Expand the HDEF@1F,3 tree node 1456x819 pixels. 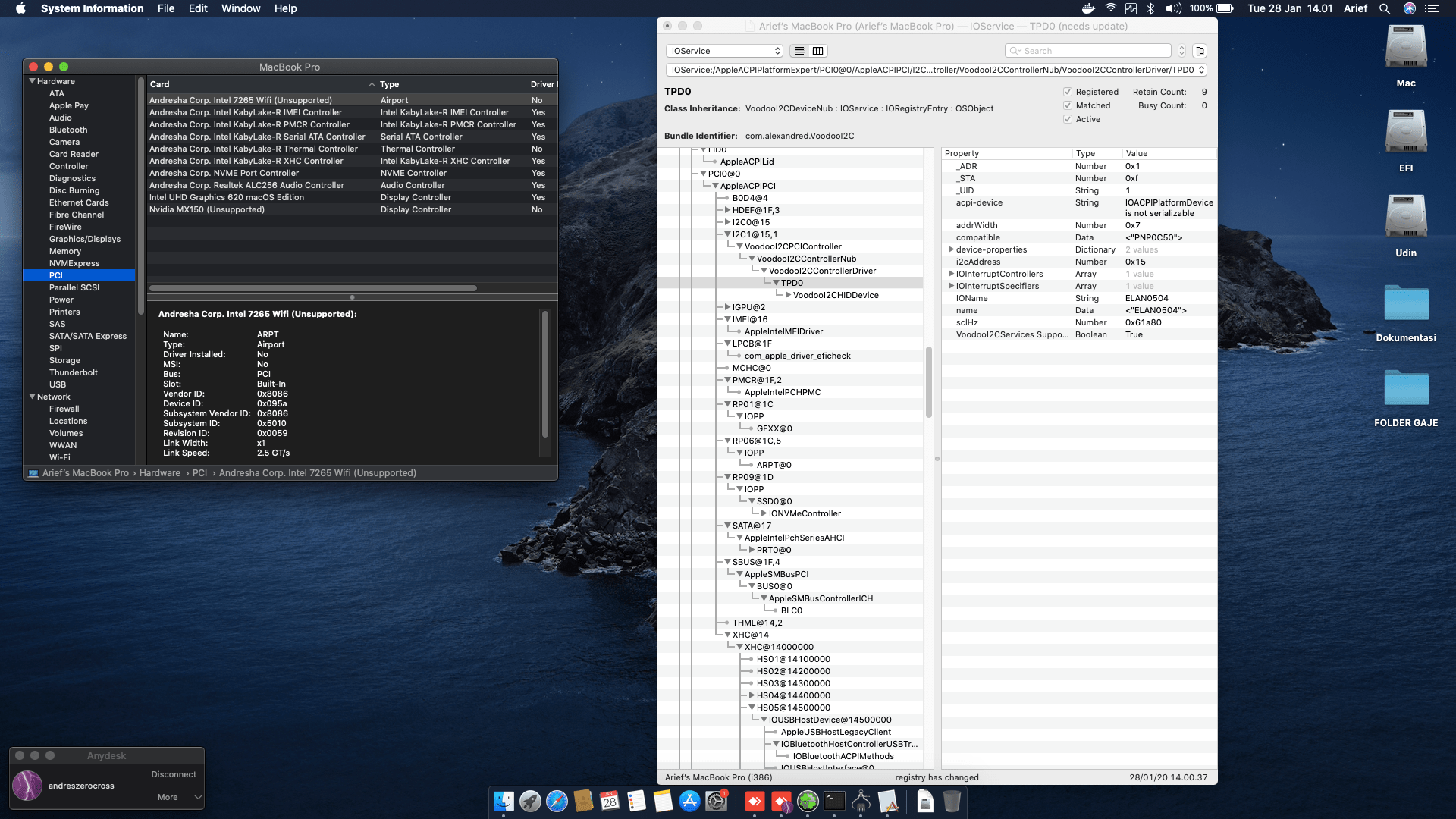click(x=727, y=210)
